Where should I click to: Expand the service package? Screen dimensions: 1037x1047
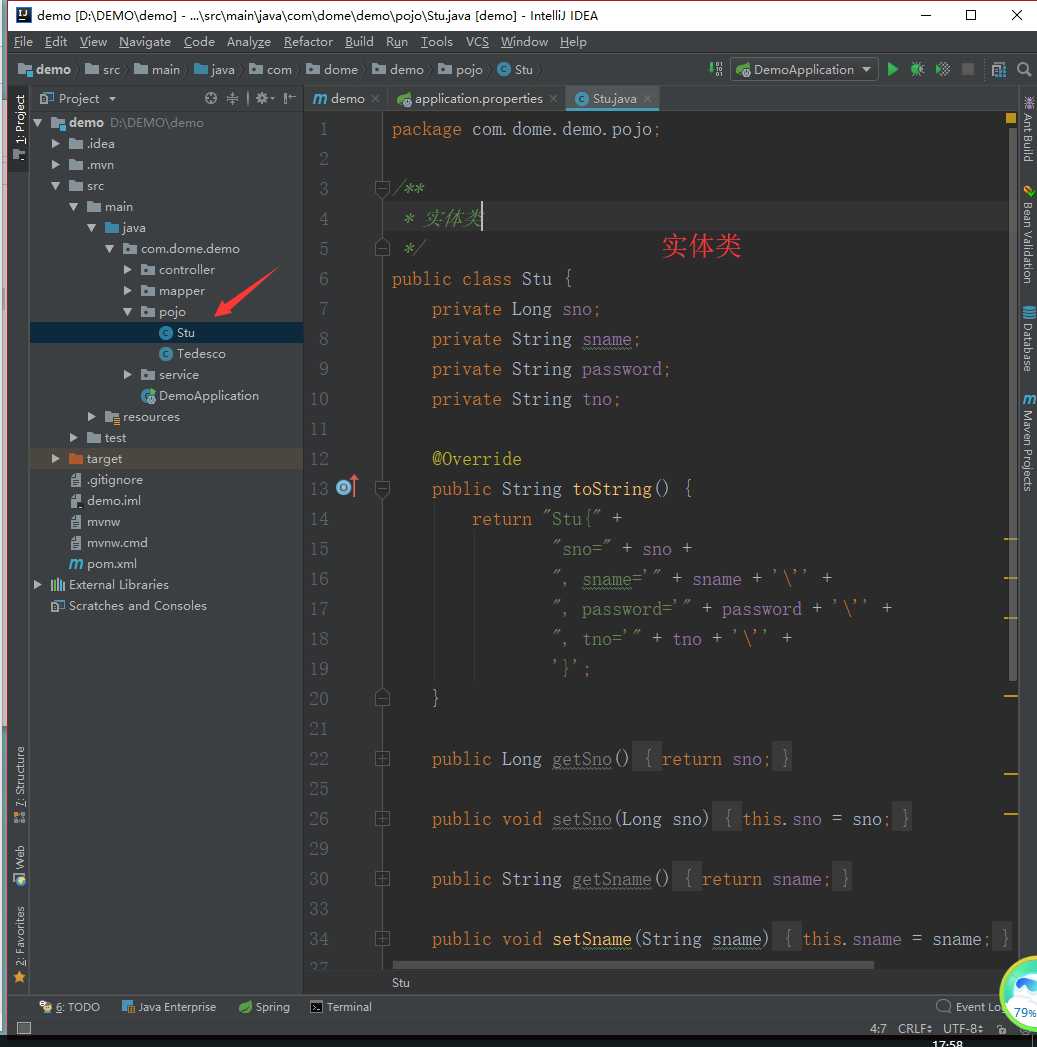click(x=128, y=375)
